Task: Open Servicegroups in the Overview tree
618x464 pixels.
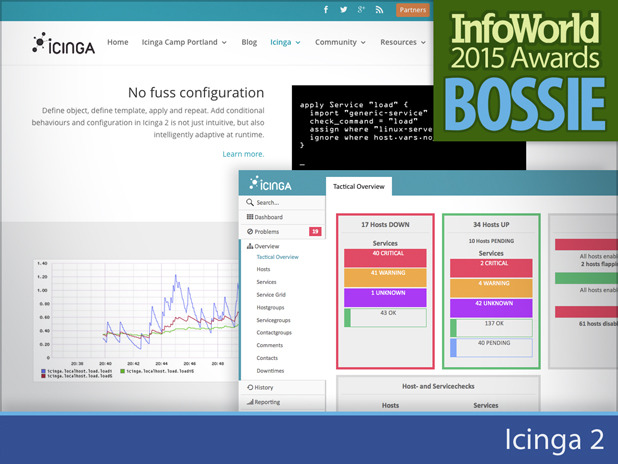Action: tap(274, 320)
